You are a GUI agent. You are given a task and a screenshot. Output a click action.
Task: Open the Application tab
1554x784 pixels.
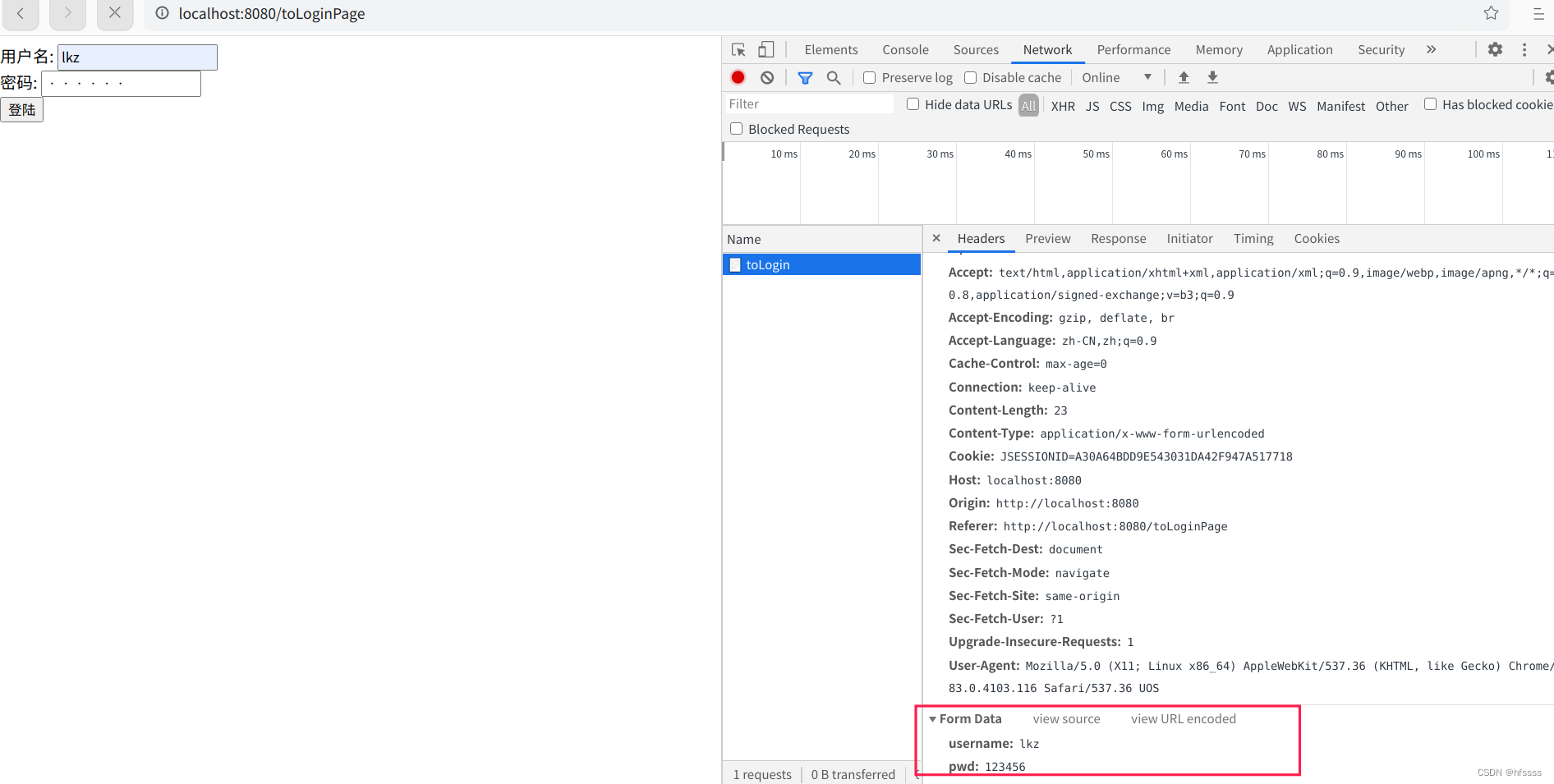pos(1299,50)
